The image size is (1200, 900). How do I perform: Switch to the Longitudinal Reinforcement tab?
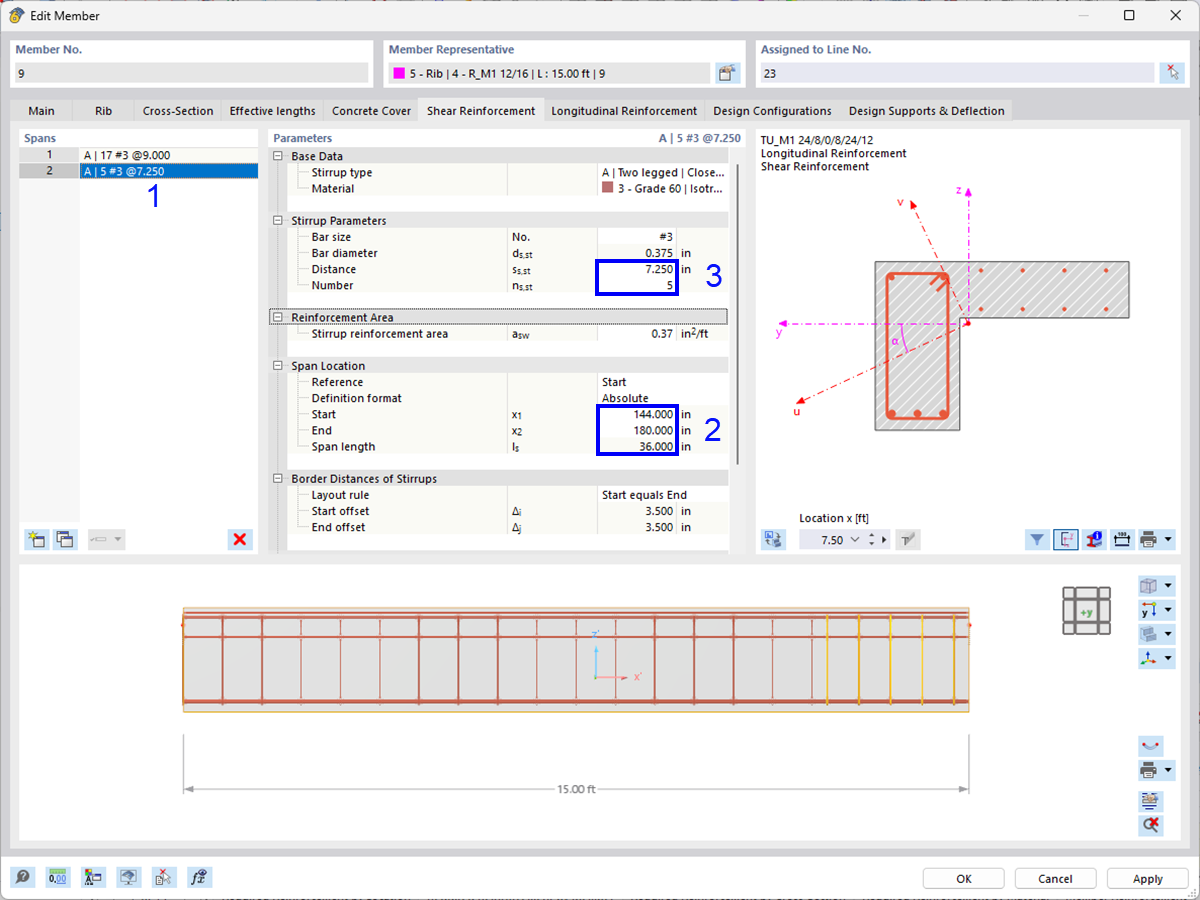tap(624, 110)
